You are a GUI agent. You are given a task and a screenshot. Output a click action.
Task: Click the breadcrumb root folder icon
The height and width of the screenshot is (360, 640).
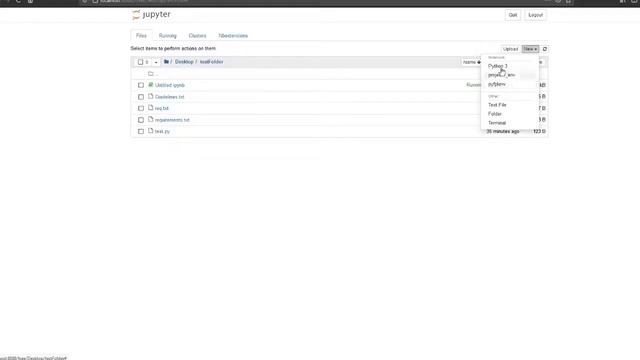click(166, 62)
